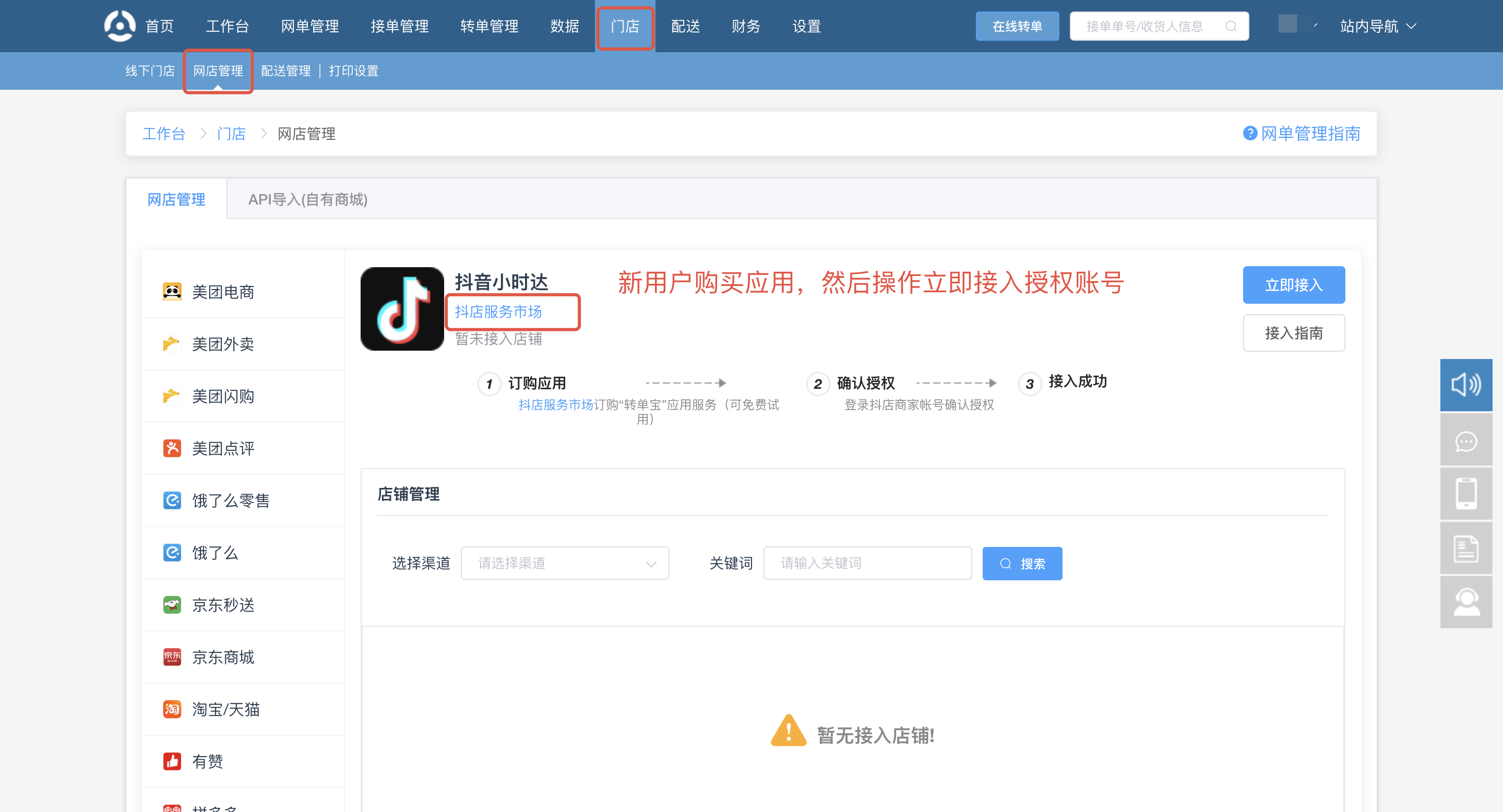This screenshot has width=1503, height=812.
Task: Open 财务 menu
Action: (x=746, y=26)
